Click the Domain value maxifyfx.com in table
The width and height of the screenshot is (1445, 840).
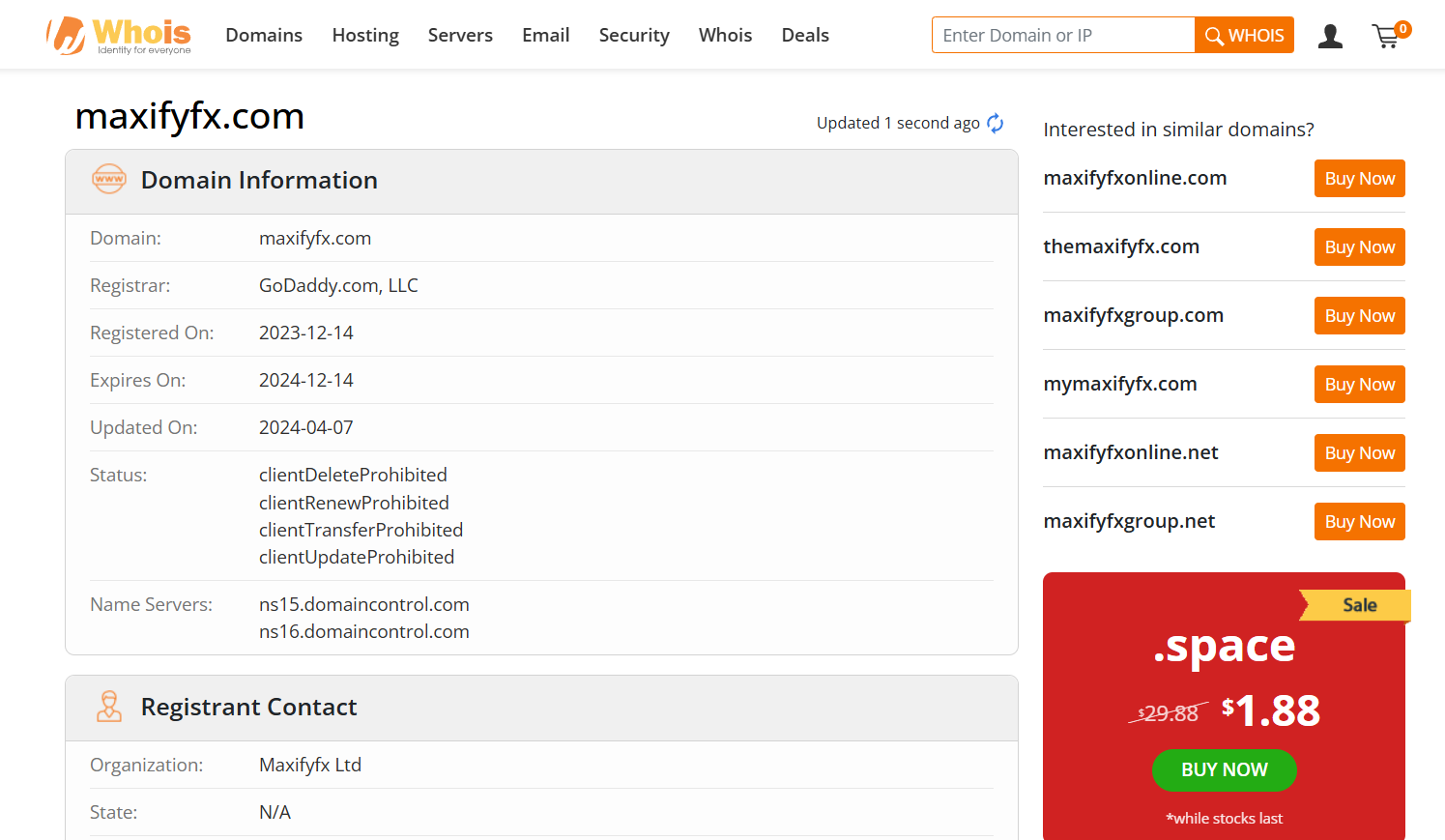315,238
